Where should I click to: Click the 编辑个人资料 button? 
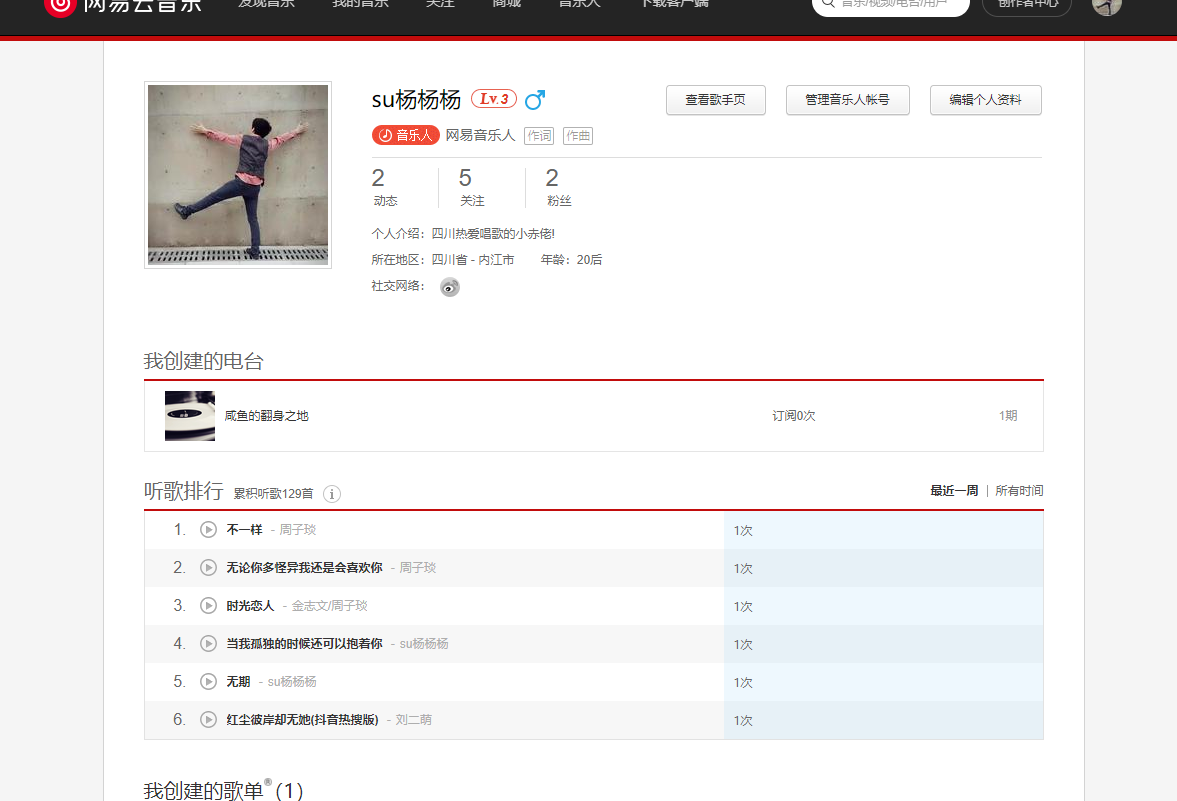click(985, 100)
